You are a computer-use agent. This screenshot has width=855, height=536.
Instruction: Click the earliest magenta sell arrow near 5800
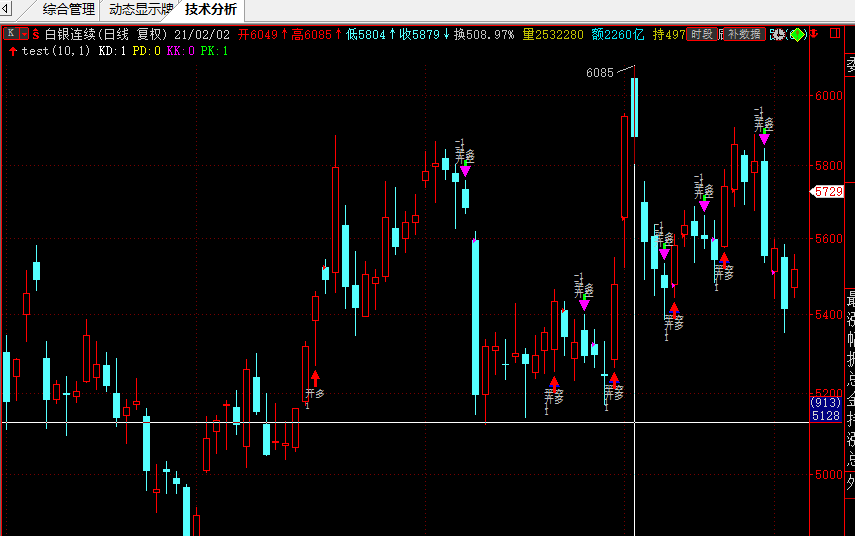[x=465, y=171]
